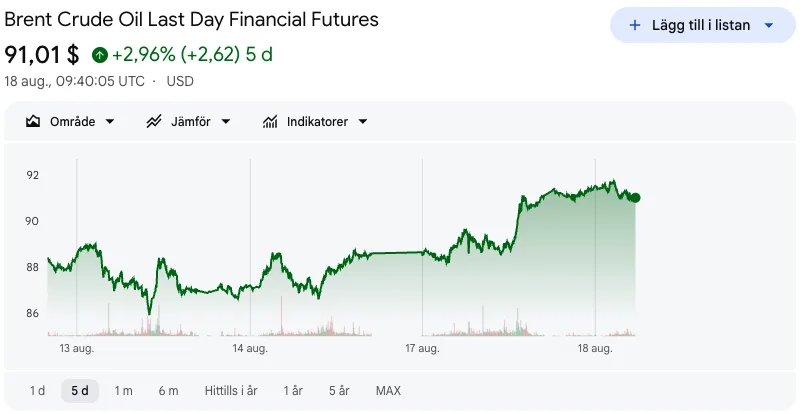Click the green up-arrow change indicator
Viewport: 808px width, 414px height.
click(x=100, y=55)
